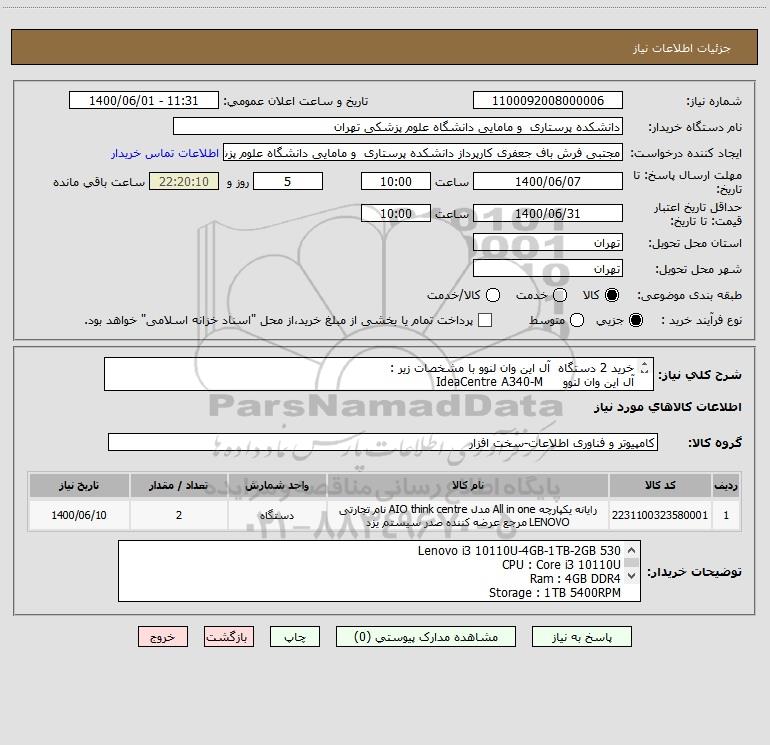
Task: Click the response deadline date 1400/06/07
Action: point(548,182)
